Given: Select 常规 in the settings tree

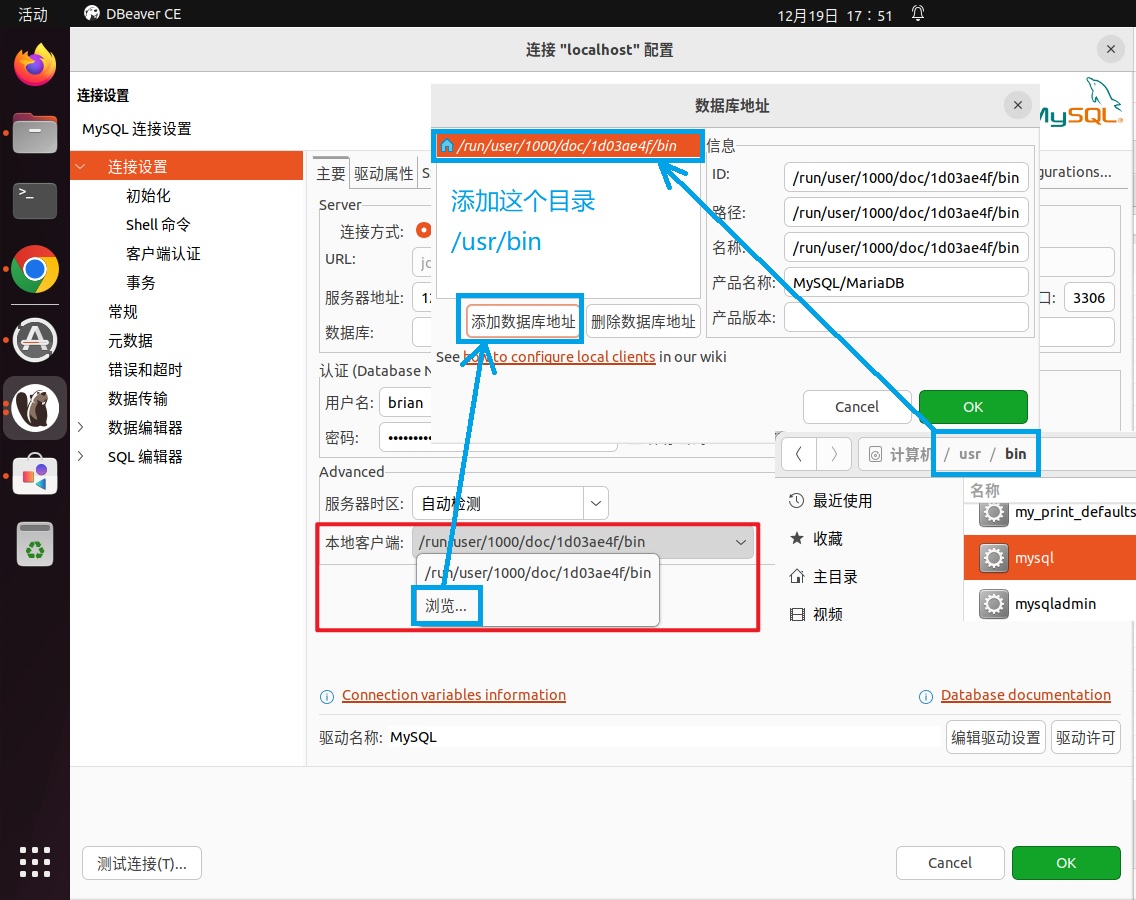Looking at the screenshot, I should coord(122,312).
